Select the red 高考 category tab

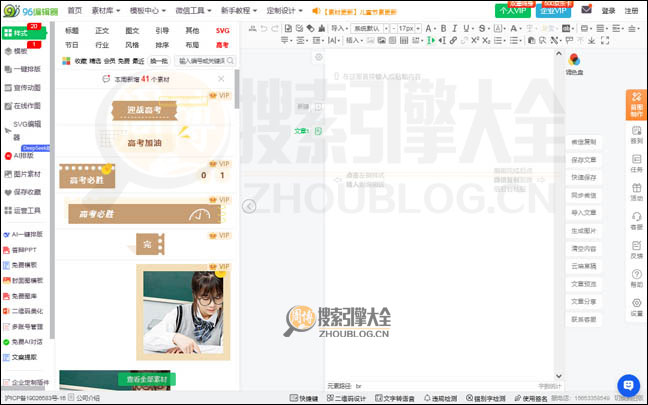pyautogui.click(x=222, y=45)
